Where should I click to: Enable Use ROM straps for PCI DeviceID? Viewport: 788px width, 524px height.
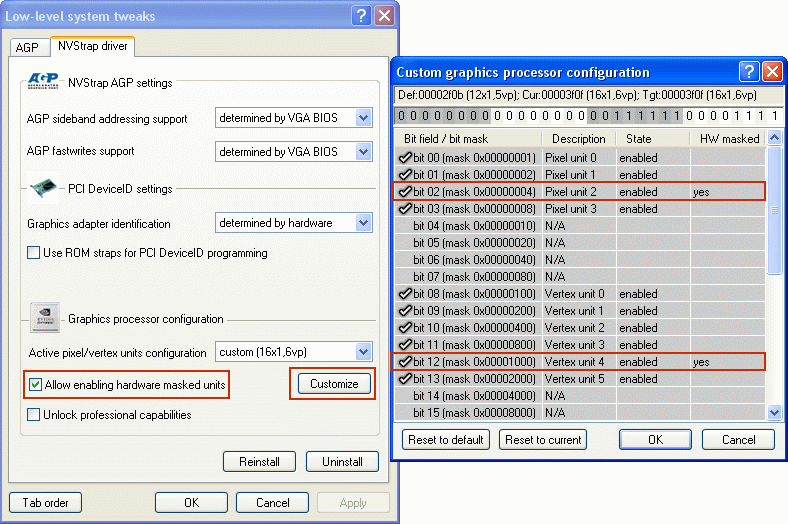pyautogui.click(x=34, y=252)
